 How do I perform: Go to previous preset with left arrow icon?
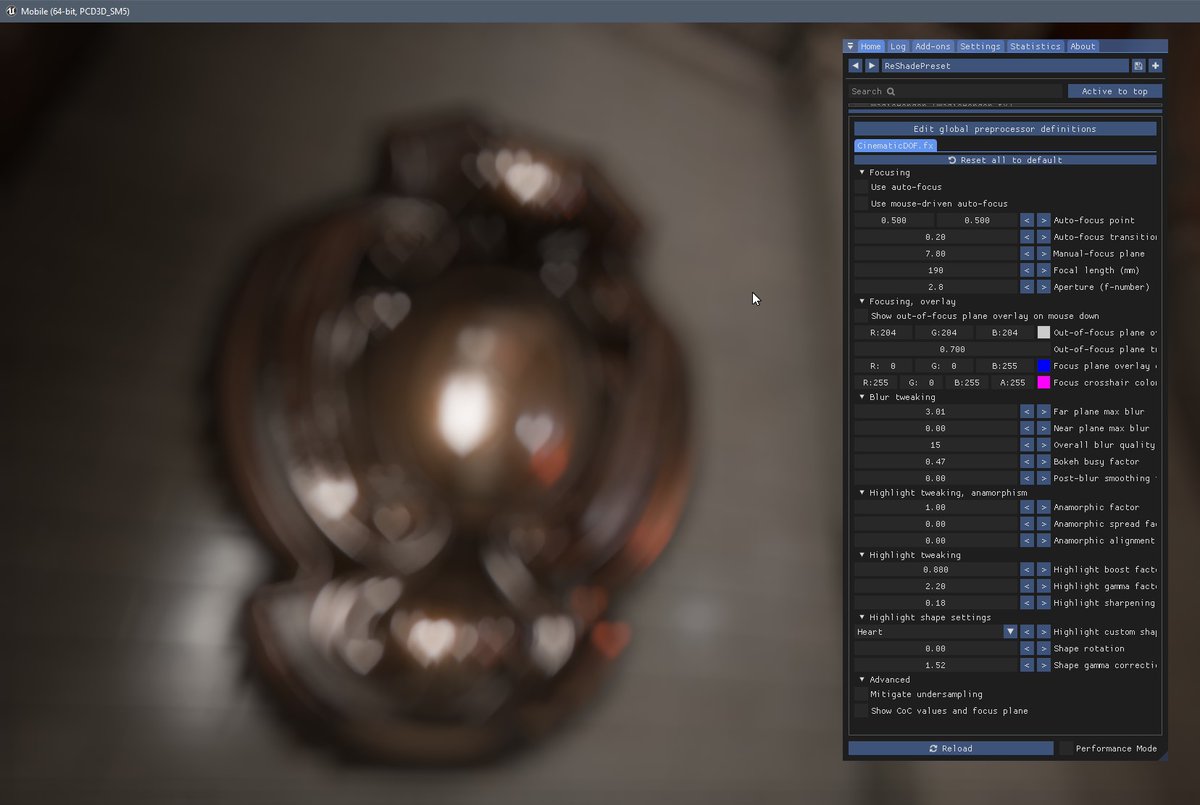point(856,65)
